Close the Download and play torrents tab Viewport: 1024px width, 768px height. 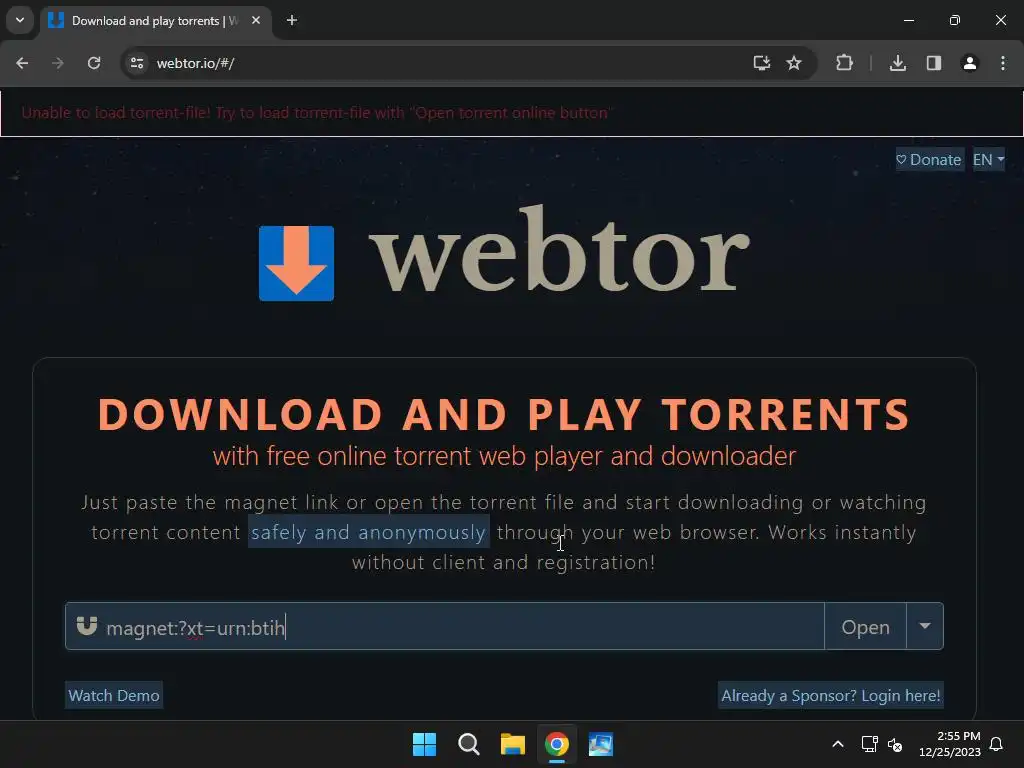pyautogui.click(x=256, y=20)
